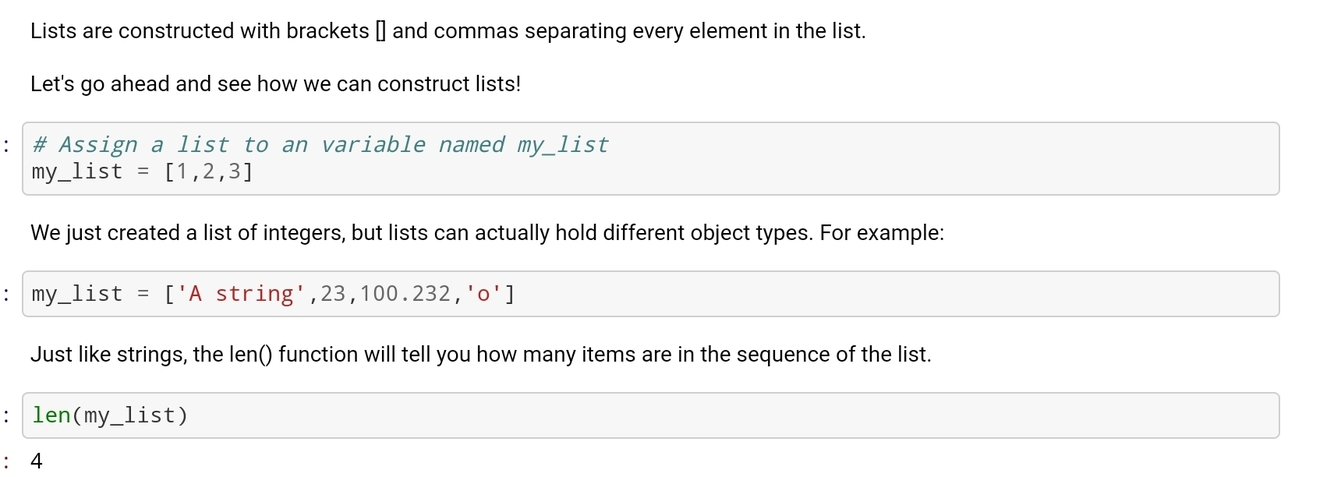This screenshot has height=477, width=1334.
Task: Click the 'o' string at the list end
Action: [x=484, y=294]
